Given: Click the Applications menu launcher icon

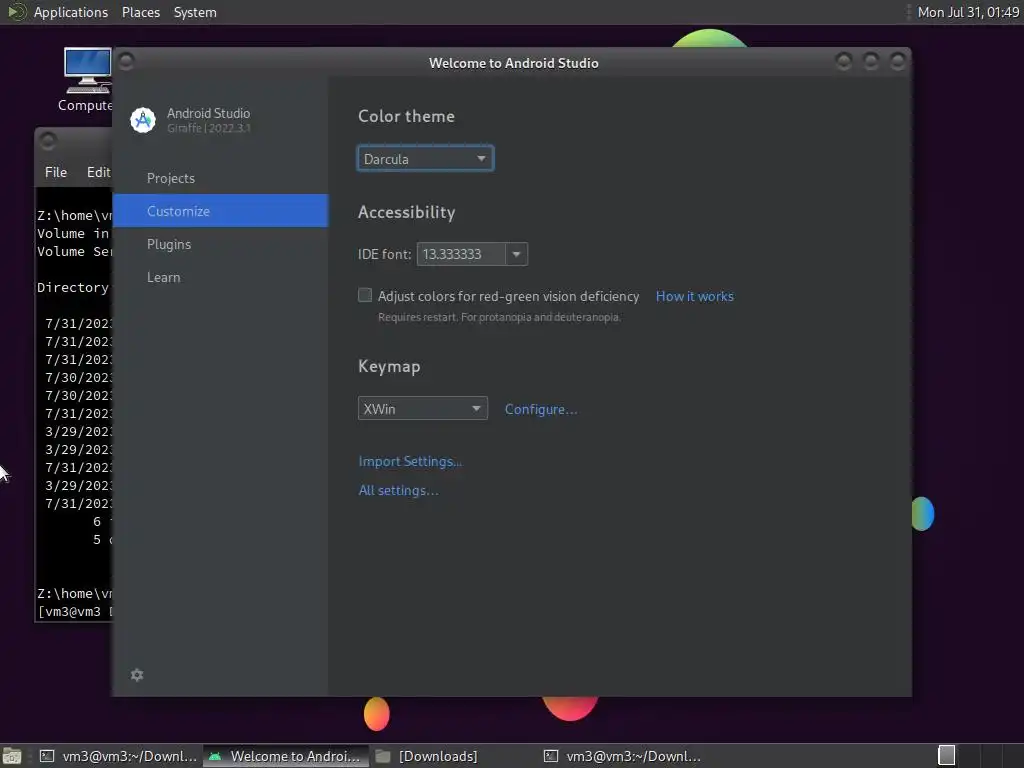Looking at the screenshot, I should [x=16, y=12].
